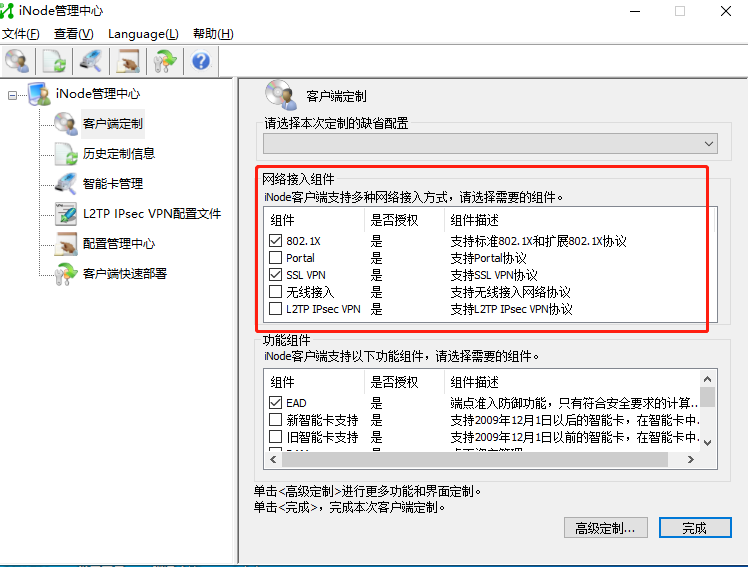Click the blue help question mark icon
This screenshot has height=567, width=748.
[201, 61]
